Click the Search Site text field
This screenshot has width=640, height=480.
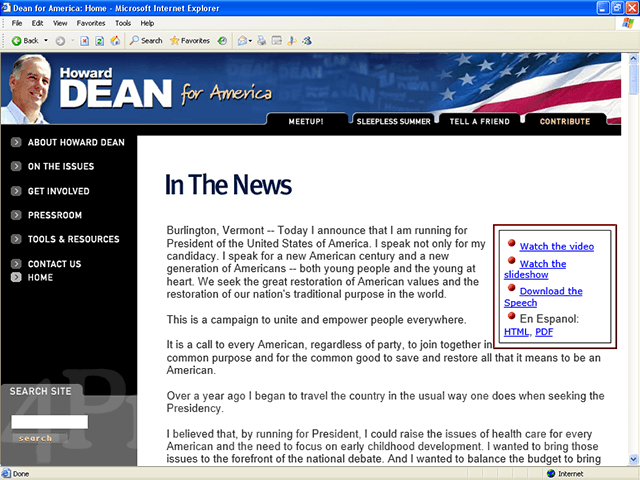point(49,422)
